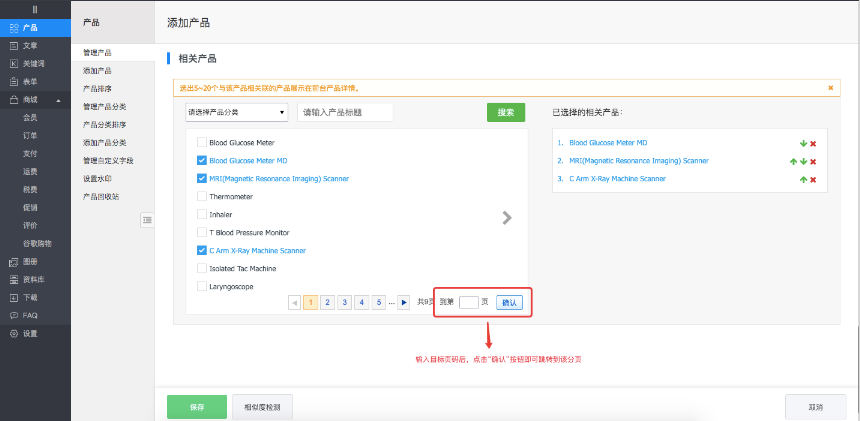Open 产品排序 in the product submenu
Viewport: 860px width, 421px height.
coord(97,88)
